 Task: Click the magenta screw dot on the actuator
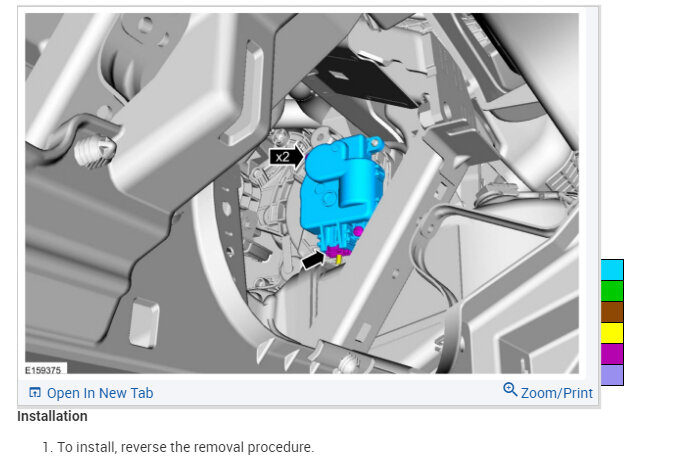coord(358,231)
